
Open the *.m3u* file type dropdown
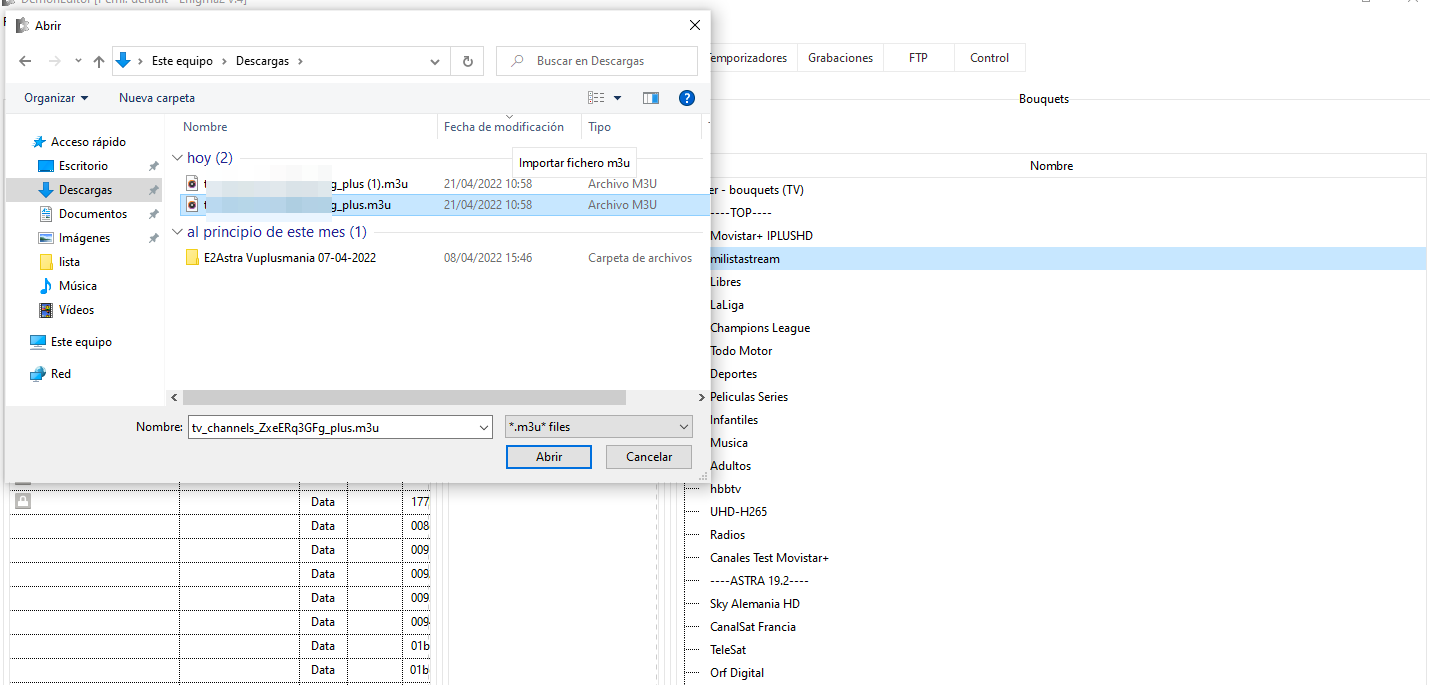click(x=598, y=427)
